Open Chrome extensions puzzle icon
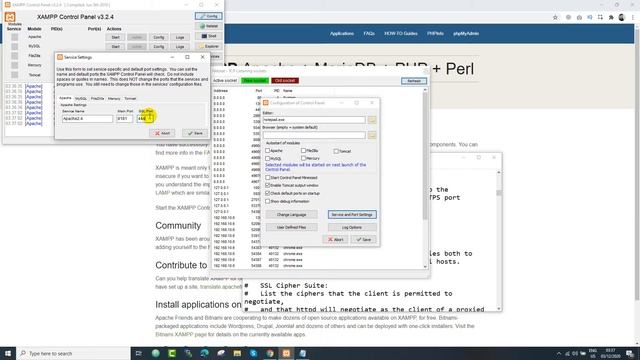 (611, 17)
